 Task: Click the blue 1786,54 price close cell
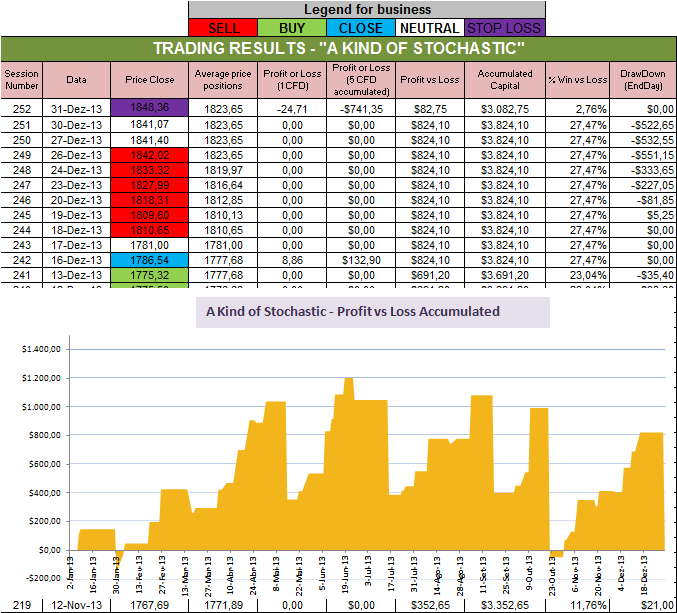coord(149,260)
